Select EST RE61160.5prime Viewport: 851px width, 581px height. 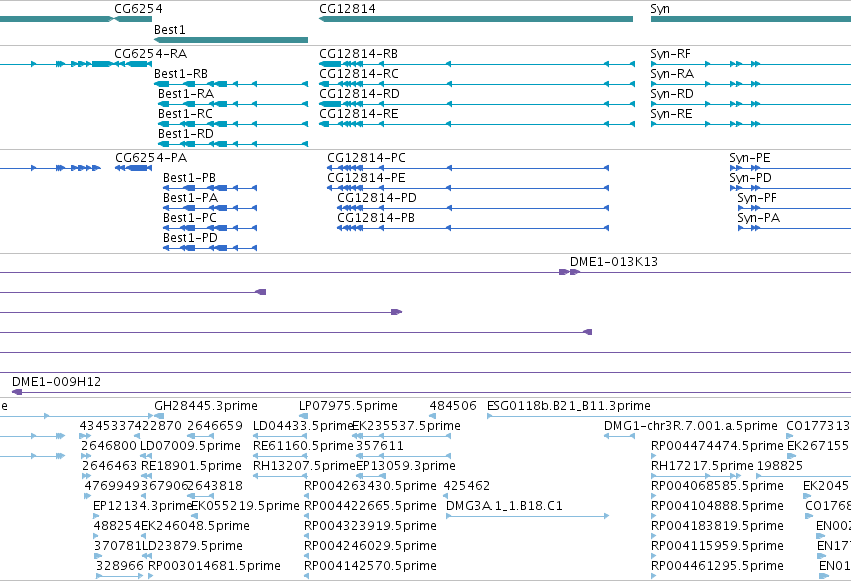click(303, 446)
